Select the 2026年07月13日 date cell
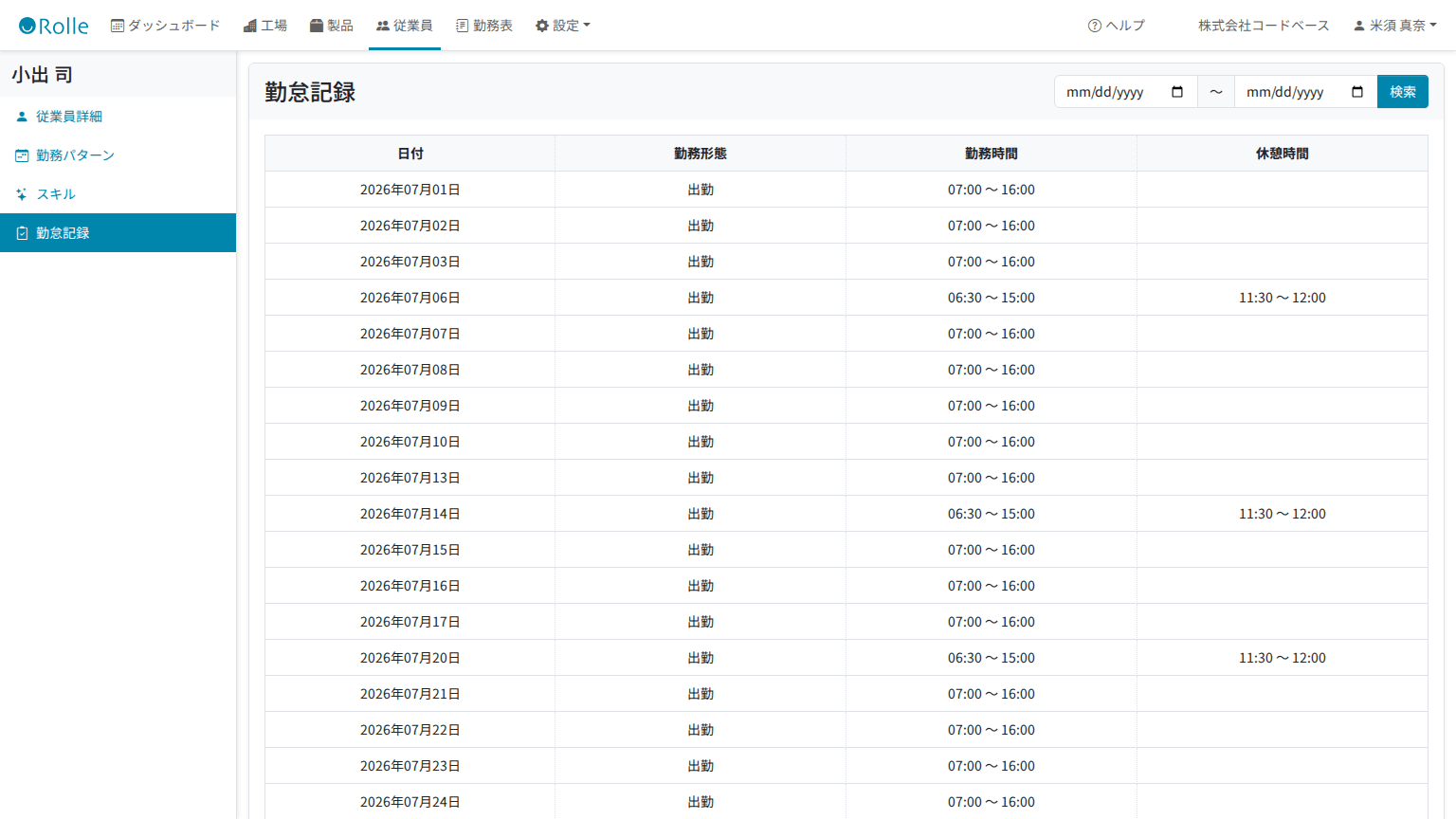The height and width of the screenshot is (819, 1456). (410, 478)
